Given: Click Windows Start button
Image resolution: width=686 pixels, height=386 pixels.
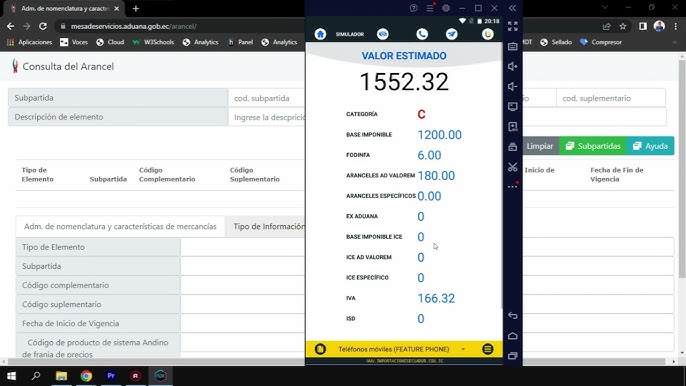Looking at the screenshot, I should 11,376.
